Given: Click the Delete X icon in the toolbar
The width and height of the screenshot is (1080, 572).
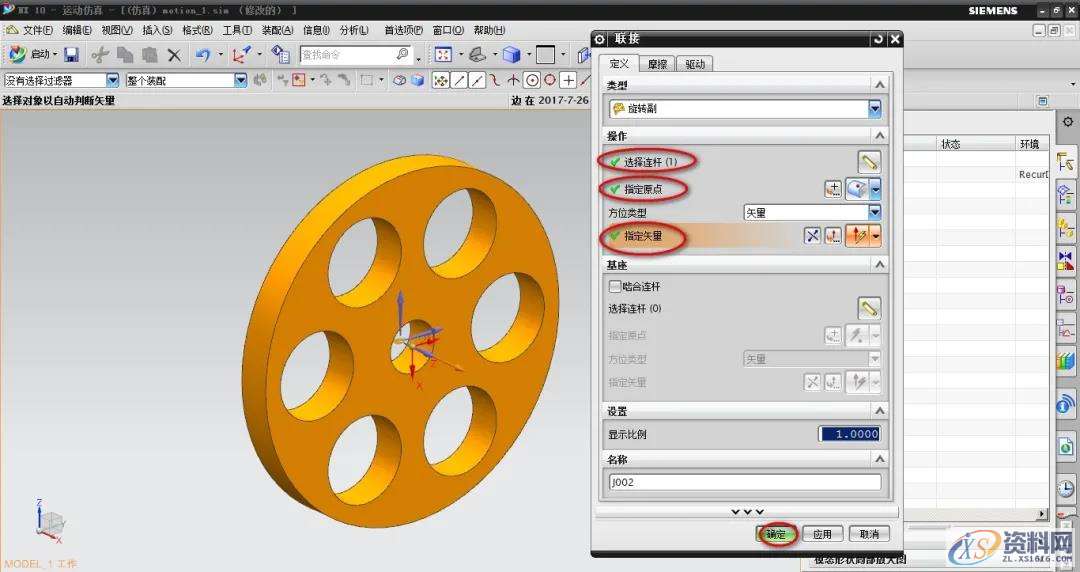Looking at the screenshot, I should [x=174, y=54].
